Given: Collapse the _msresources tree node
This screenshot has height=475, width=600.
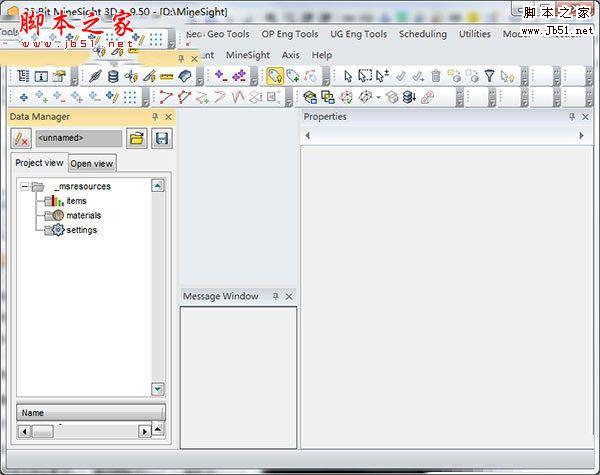Looking at the screenshot, I should [24, 187].
